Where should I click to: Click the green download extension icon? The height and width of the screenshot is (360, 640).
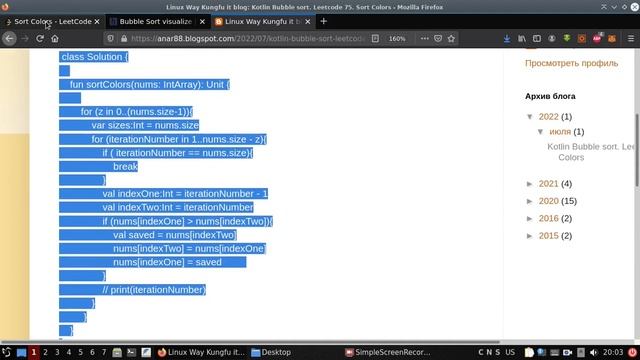(x=567, y=38)
